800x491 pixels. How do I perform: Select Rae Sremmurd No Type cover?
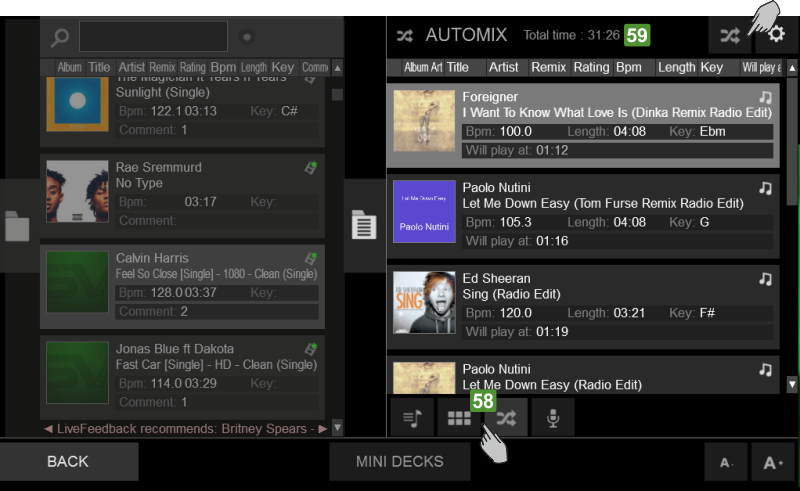(78, 191)
